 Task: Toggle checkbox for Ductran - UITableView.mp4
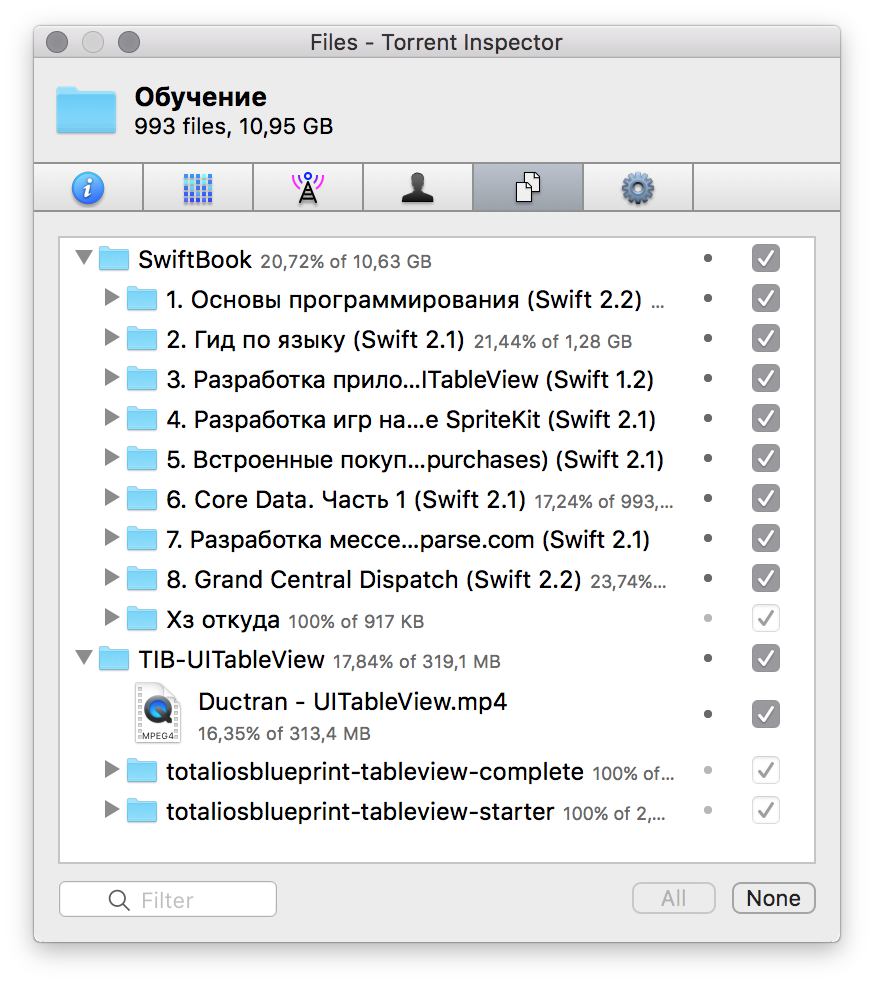click(765, 714)
